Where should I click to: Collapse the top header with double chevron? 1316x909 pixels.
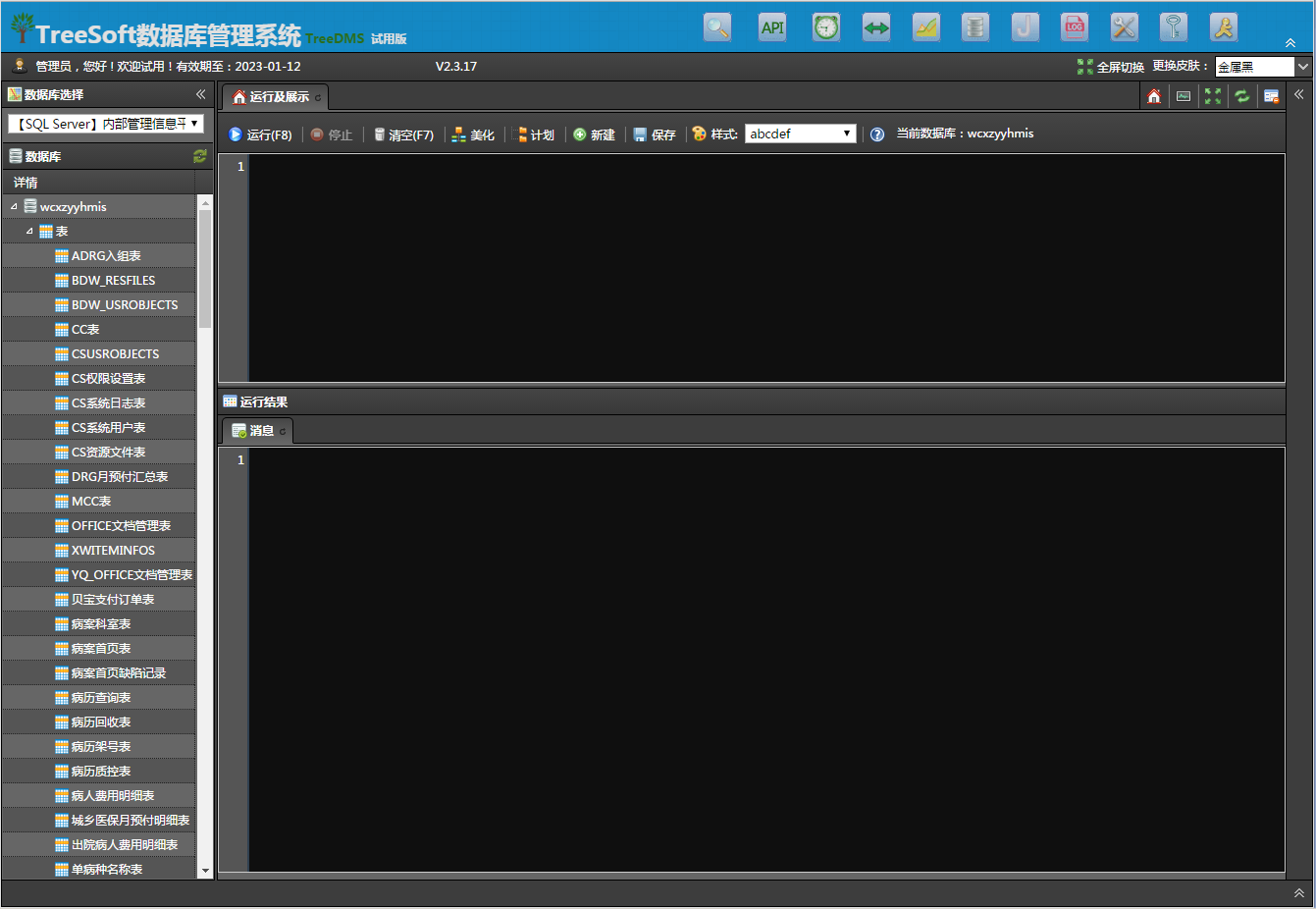(x=1290, y=43)
